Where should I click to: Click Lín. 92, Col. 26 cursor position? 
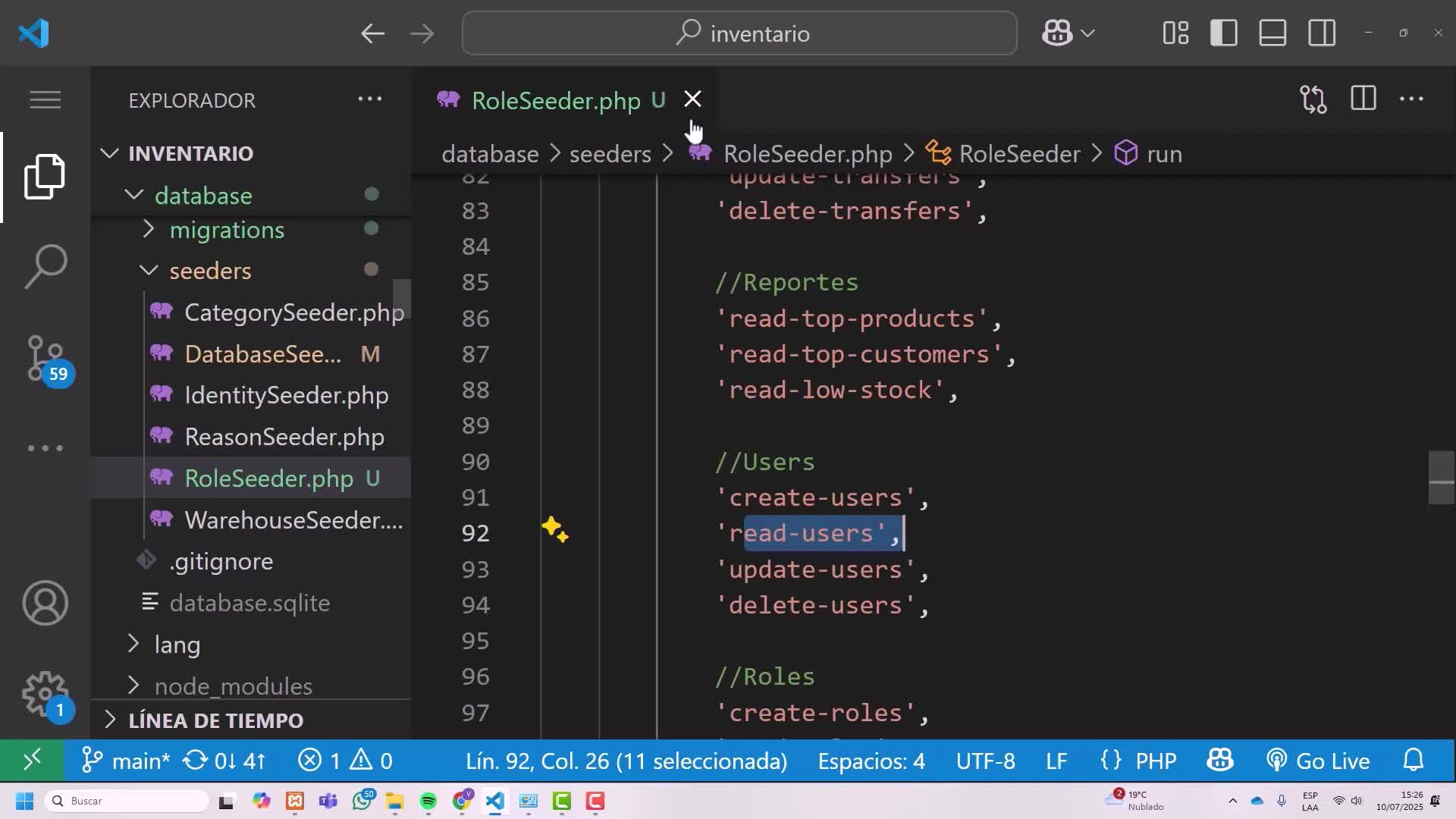(x=626, y=760)
